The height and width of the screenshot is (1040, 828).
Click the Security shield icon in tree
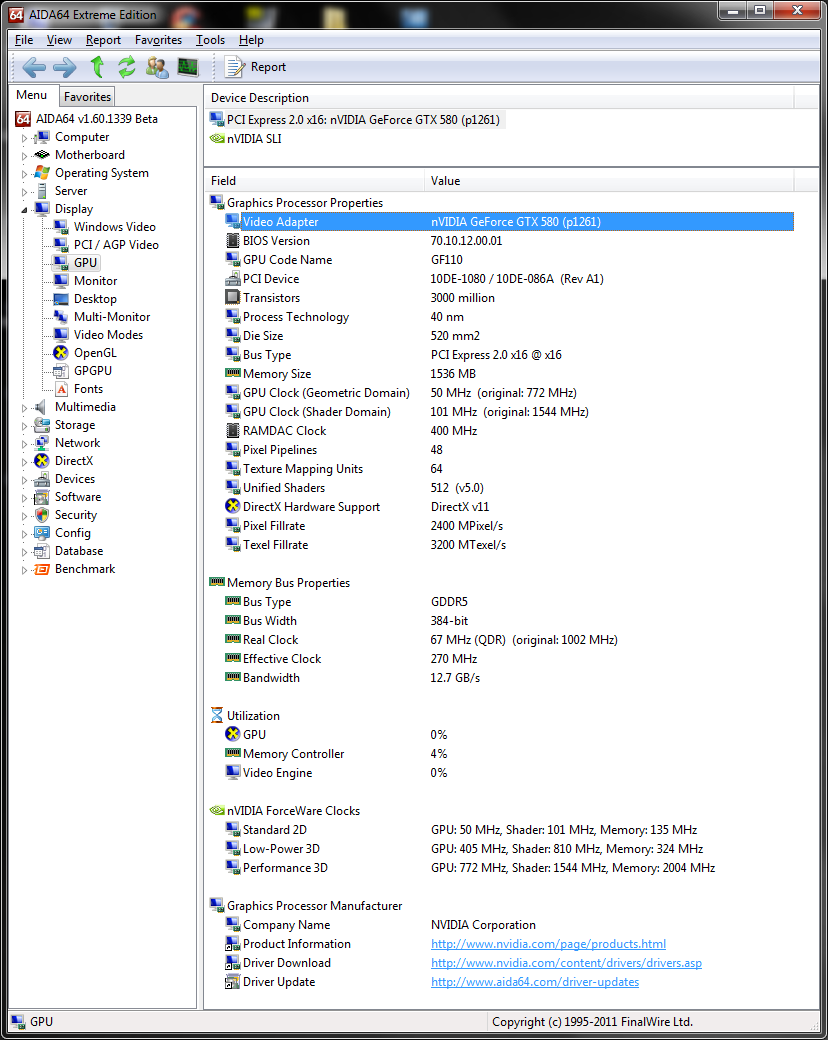42,515
